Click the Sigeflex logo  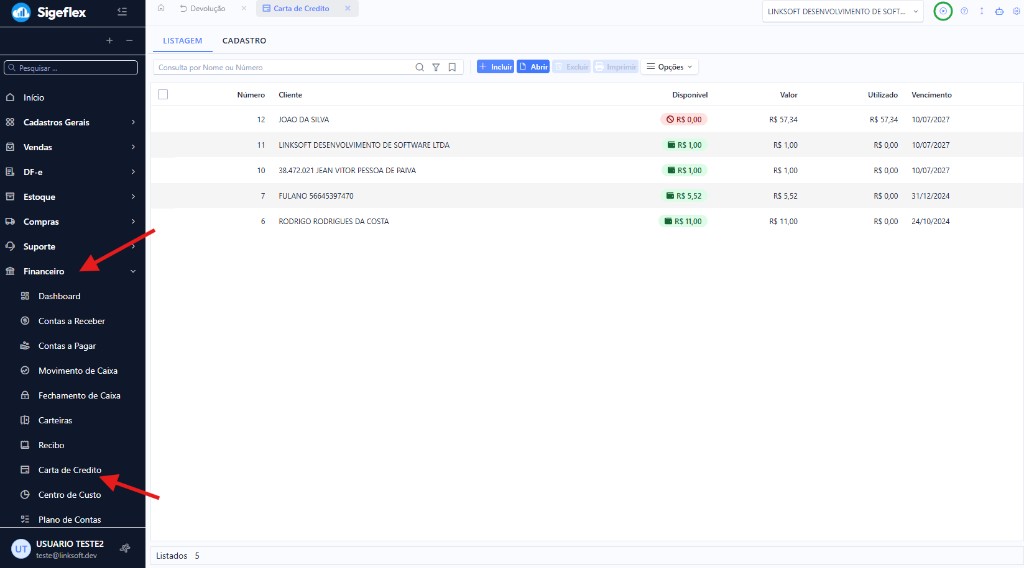tap(49, 12)
